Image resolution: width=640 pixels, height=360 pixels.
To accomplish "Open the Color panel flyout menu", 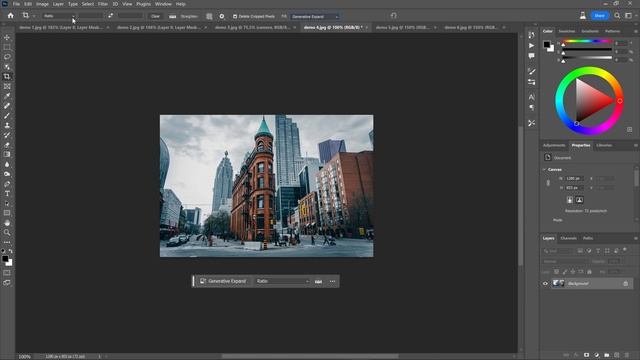I will pos(636,31).
